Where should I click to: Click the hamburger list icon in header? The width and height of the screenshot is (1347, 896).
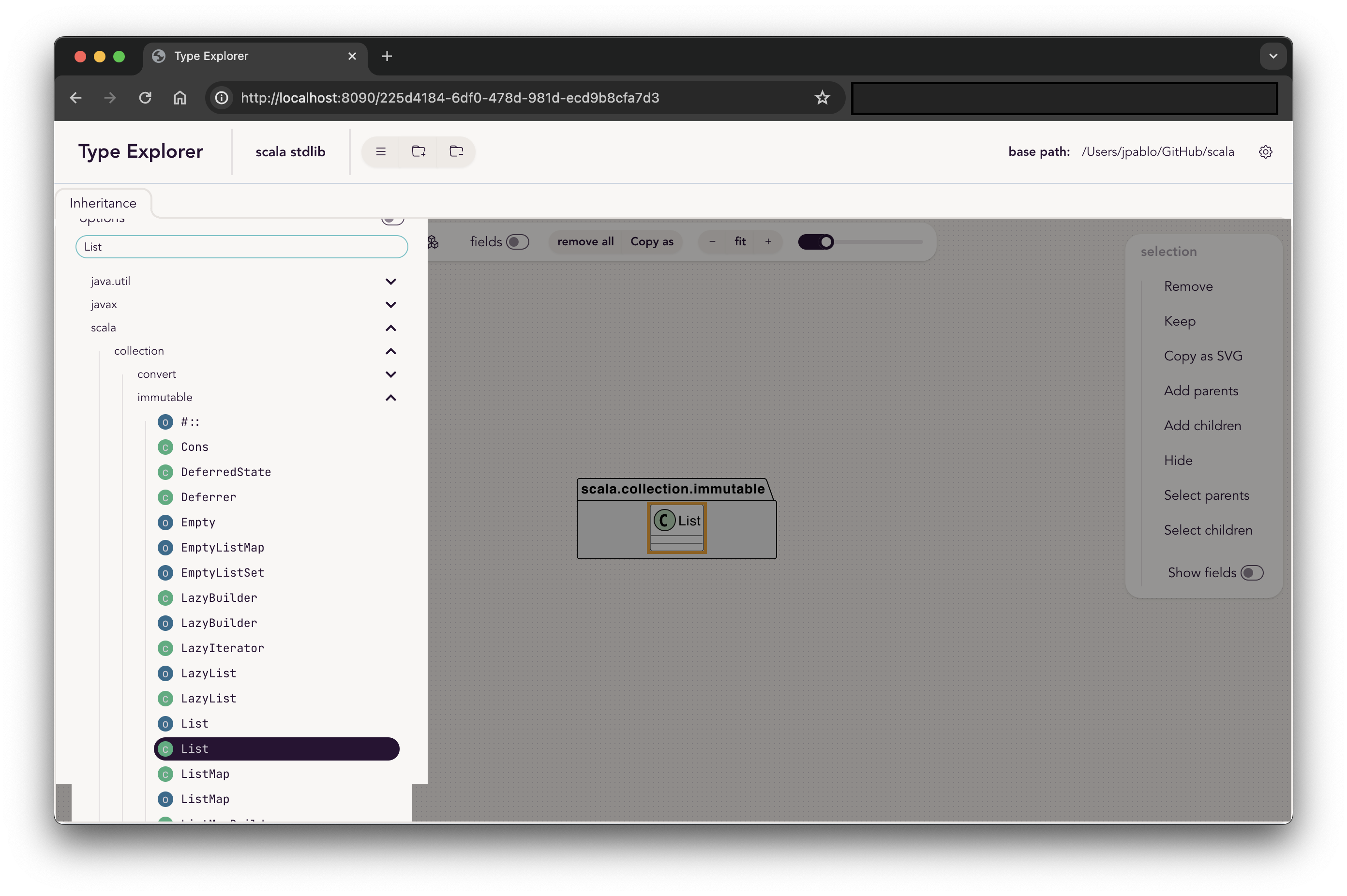click(381, 151)
